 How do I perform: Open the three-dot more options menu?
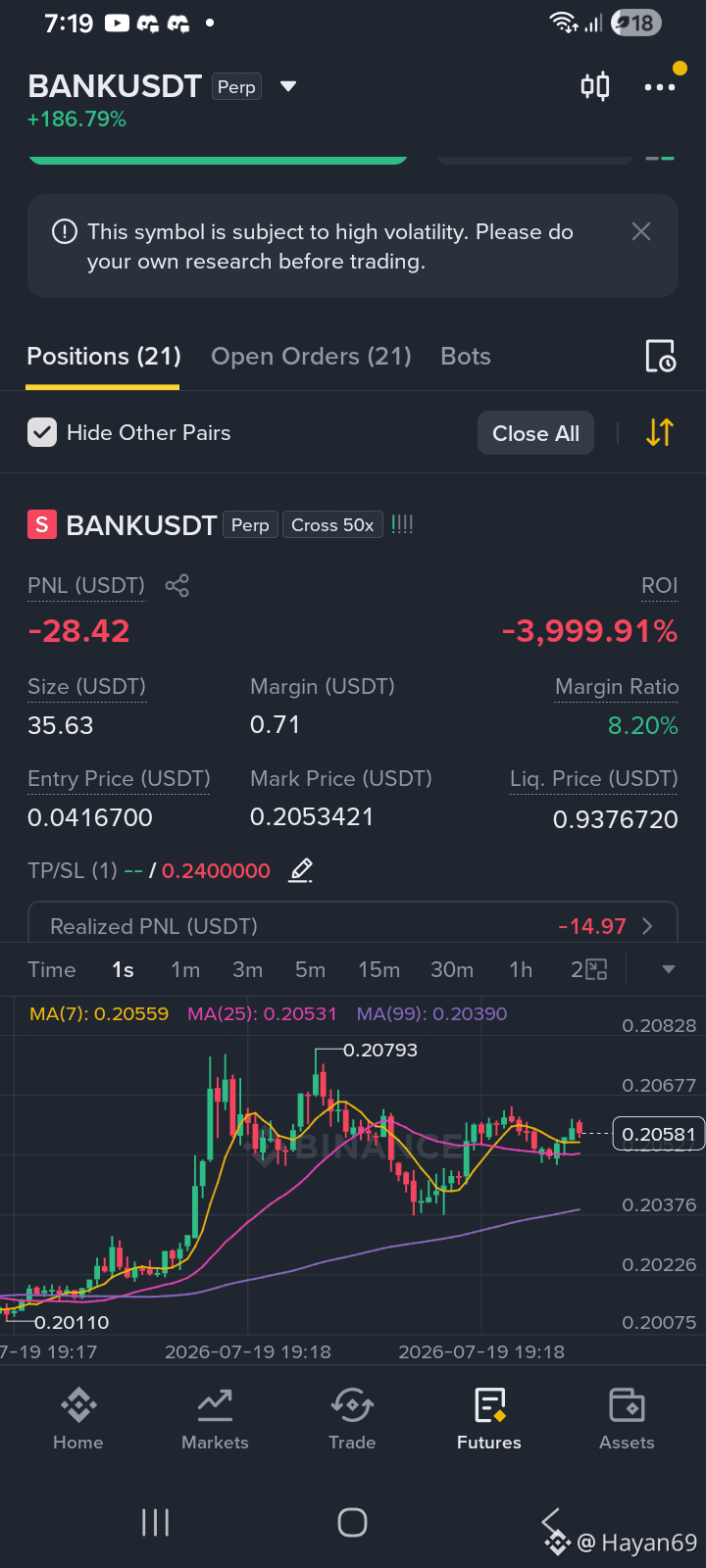click(659, 87)
